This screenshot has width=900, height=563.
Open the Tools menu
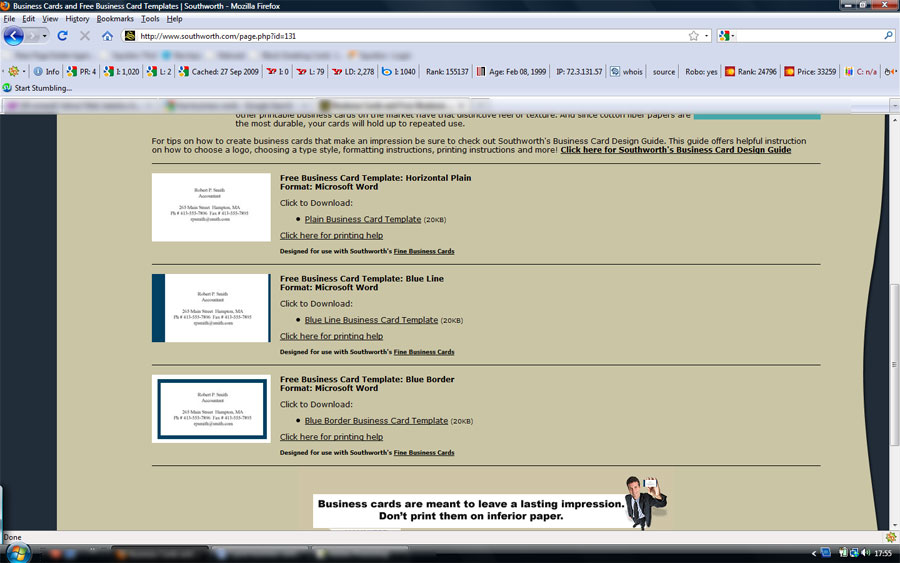(150, 18)
